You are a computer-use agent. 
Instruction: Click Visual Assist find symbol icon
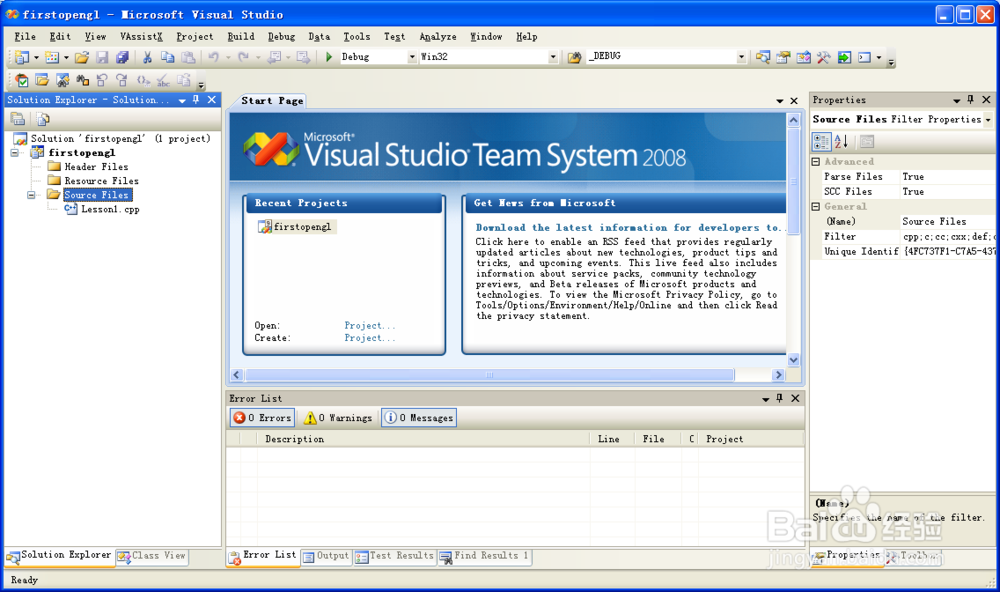62,80
